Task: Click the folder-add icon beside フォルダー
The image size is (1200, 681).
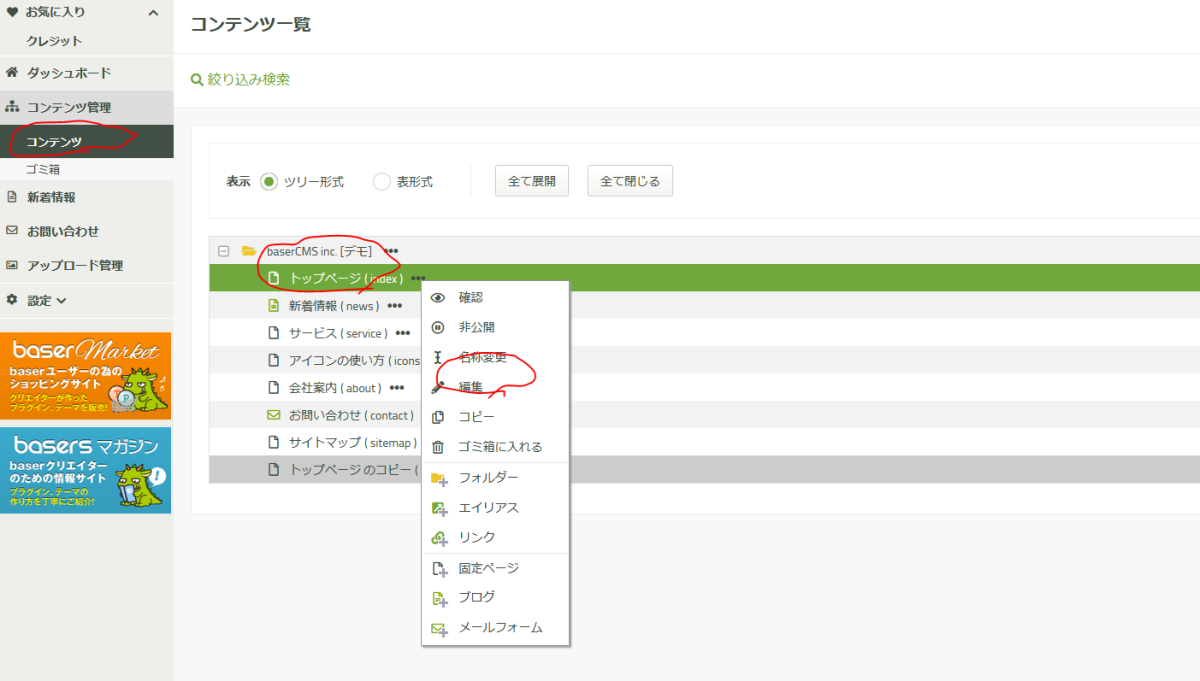Action: pos(438,478)
